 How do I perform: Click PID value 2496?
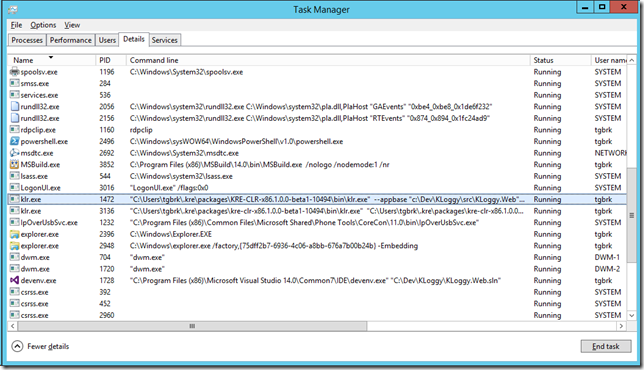(x=107, y=141)
